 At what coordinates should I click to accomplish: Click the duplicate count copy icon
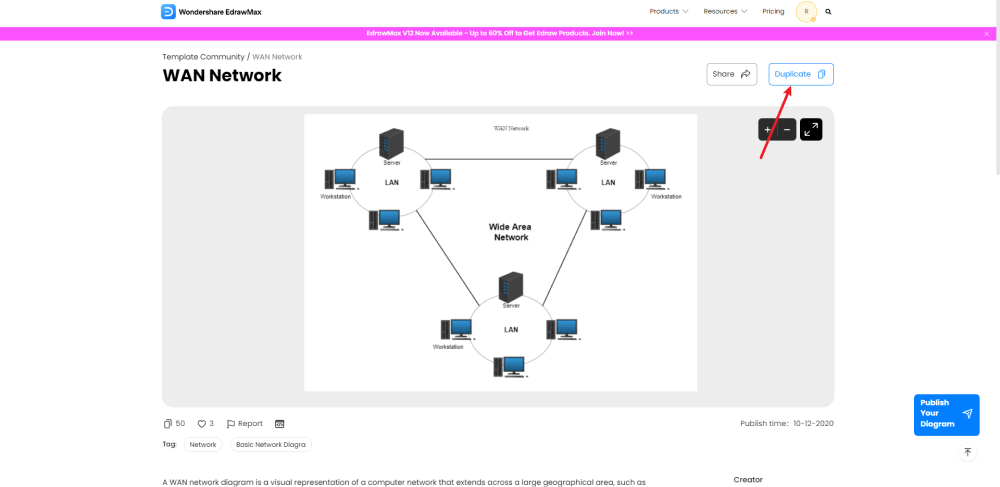coord(168,424)
